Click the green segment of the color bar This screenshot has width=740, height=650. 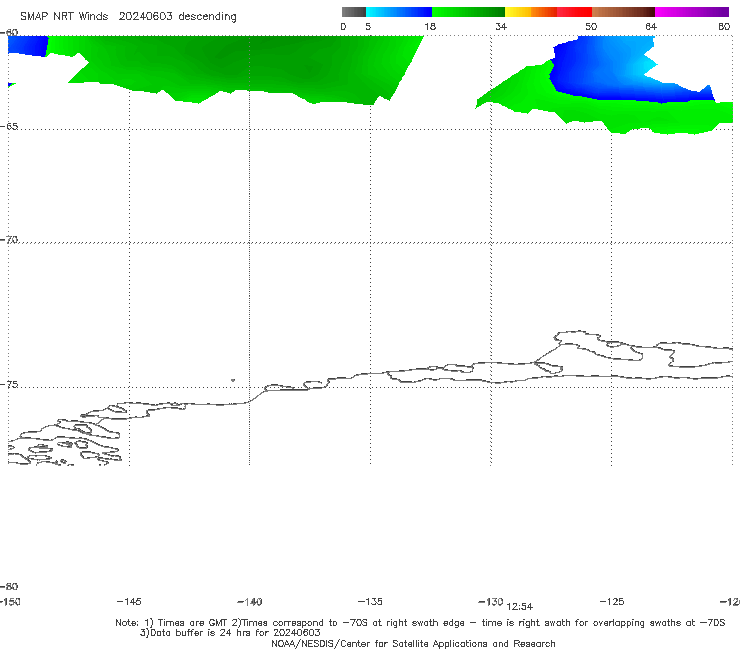point(468,12)
